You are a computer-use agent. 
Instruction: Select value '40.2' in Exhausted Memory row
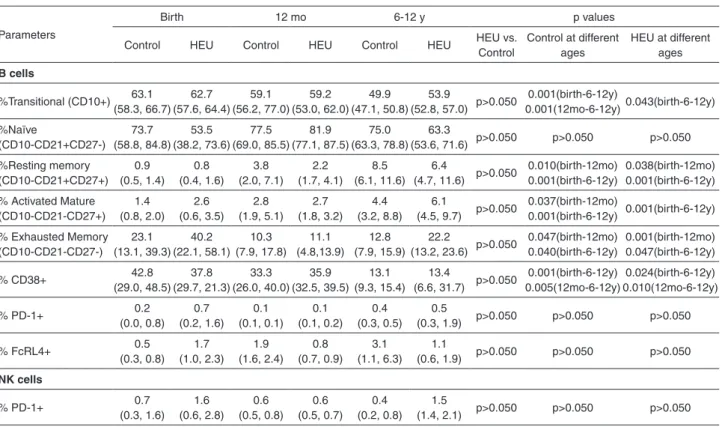pos(202,237)
